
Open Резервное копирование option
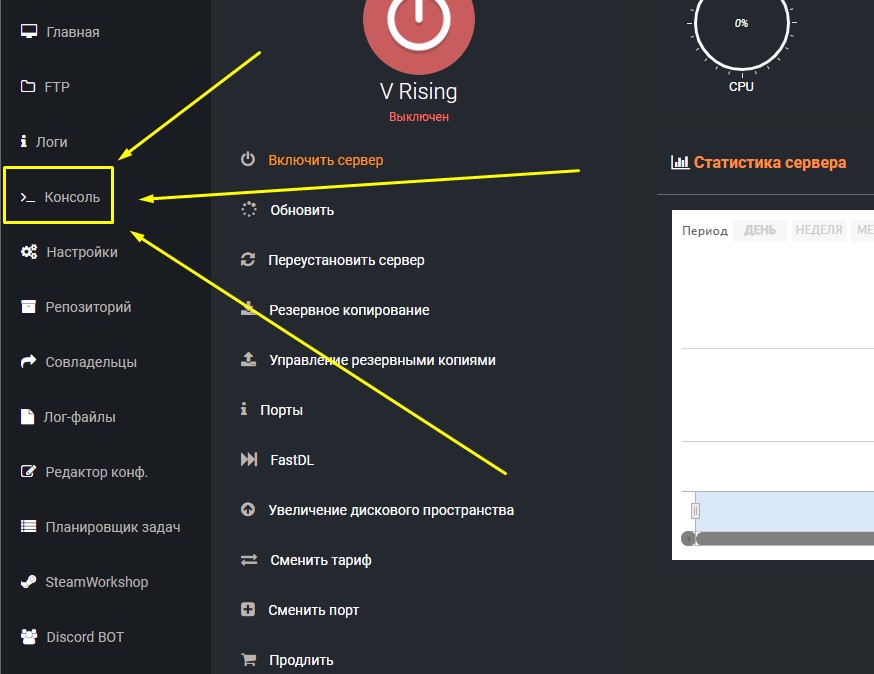349,310
